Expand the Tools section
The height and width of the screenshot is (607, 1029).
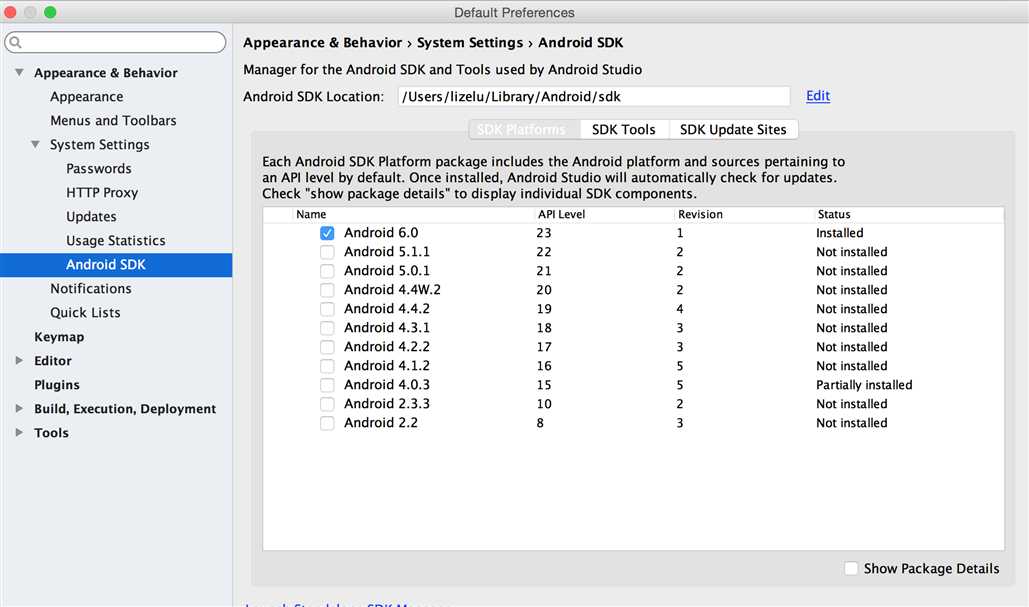[19, 432]
